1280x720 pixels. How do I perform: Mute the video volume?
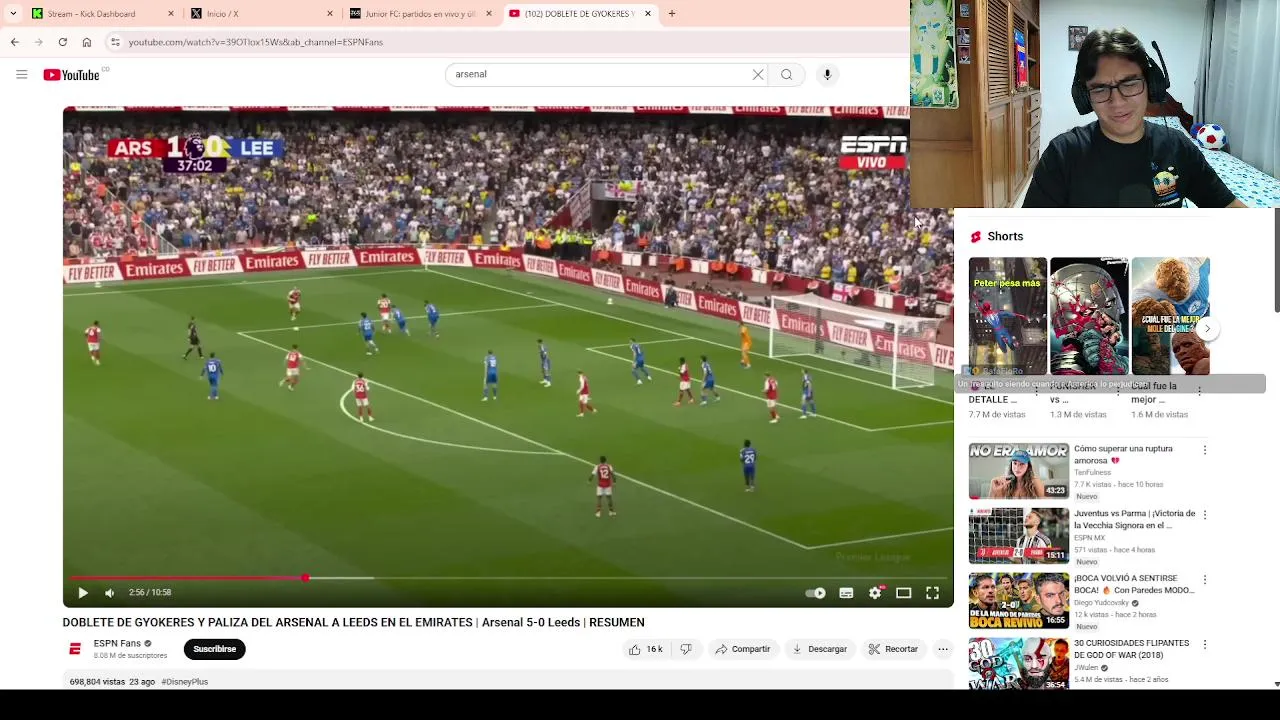click(110, 593)
